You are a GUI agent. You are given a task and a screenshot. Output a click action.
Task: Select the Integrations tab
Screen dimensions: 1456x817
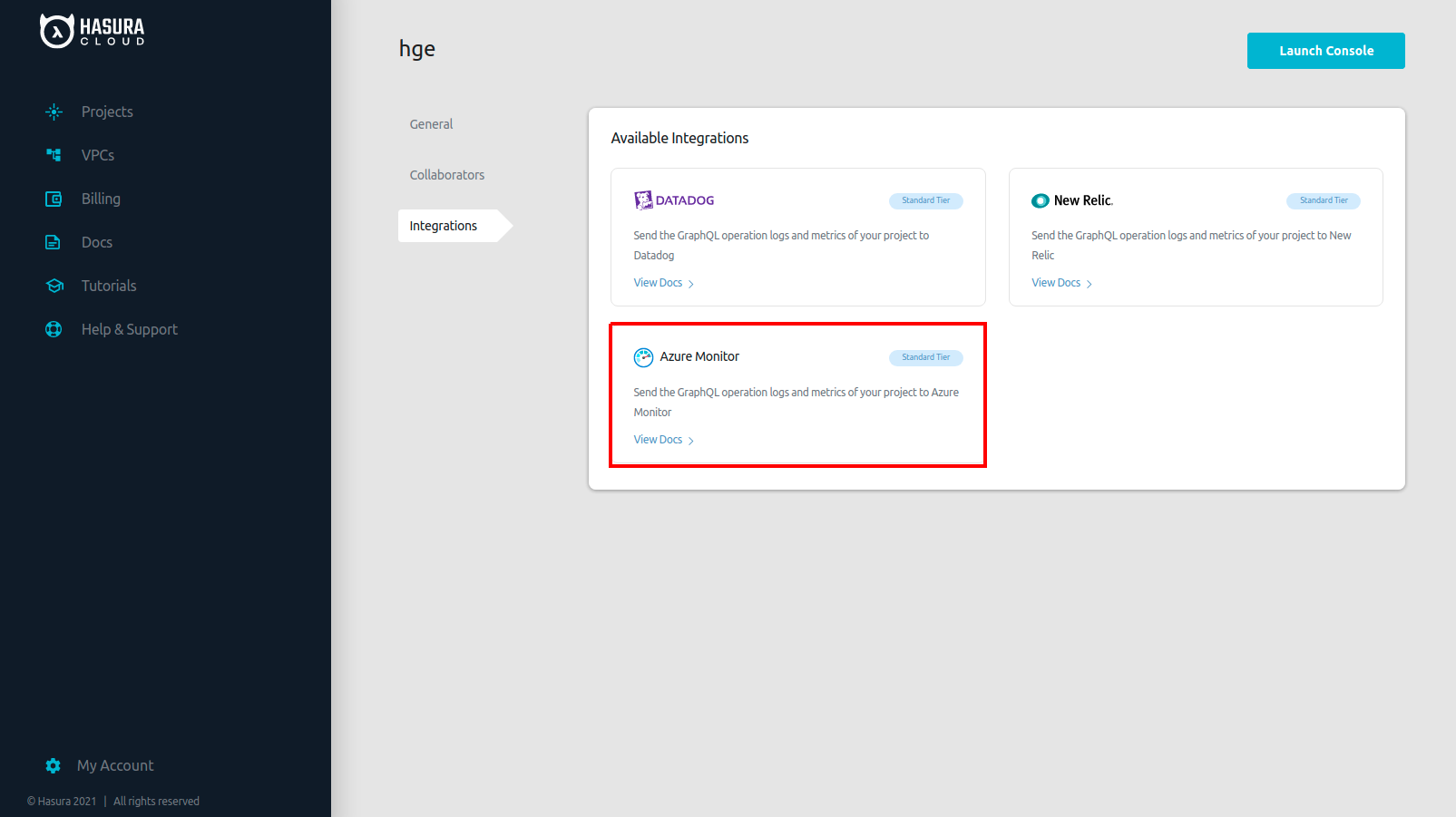pyautogui.click(x=444, y=226)
